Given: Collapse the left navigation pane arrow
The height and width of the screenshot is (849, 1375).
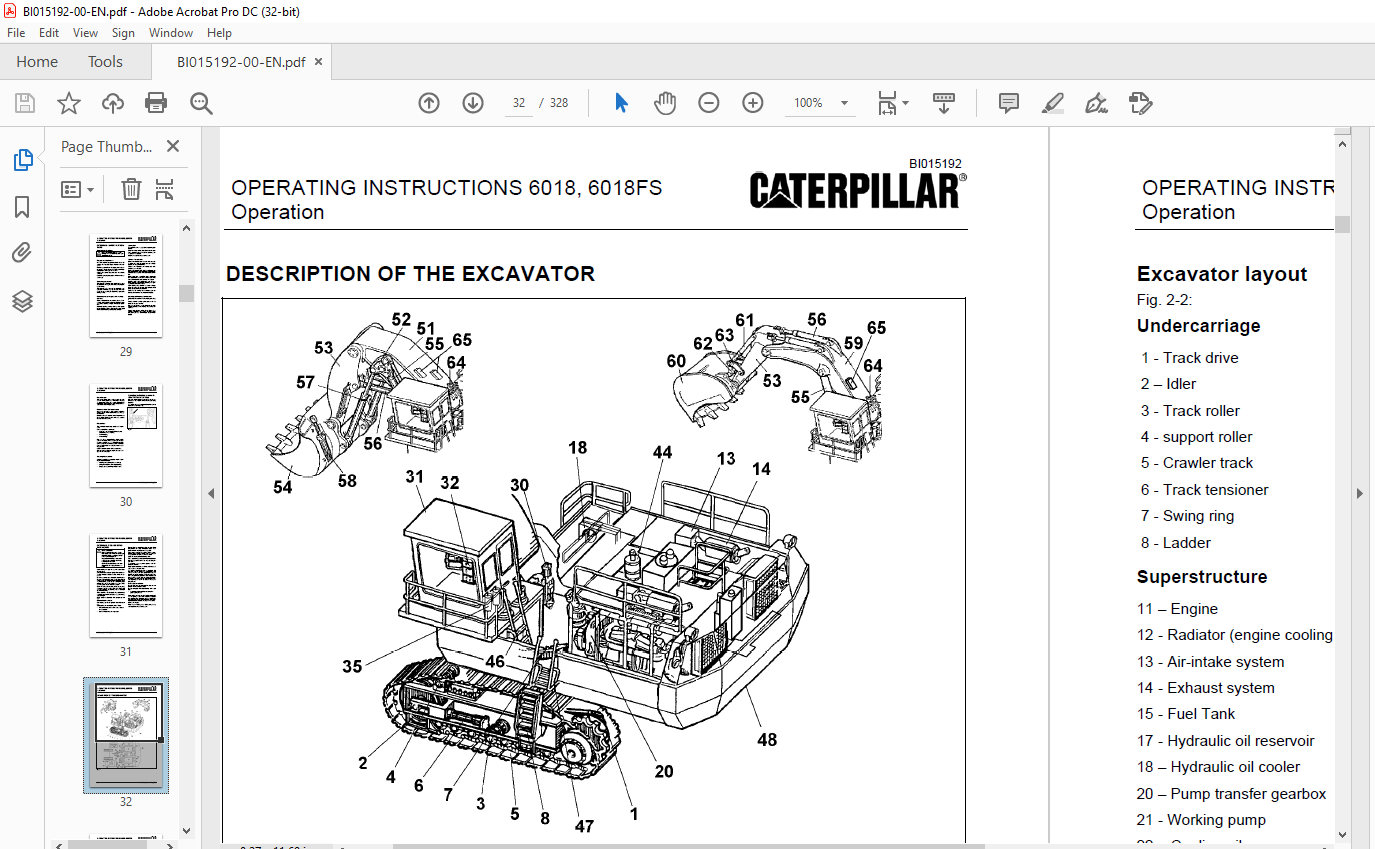Looking at the screenshot, I should coord(210,493).
